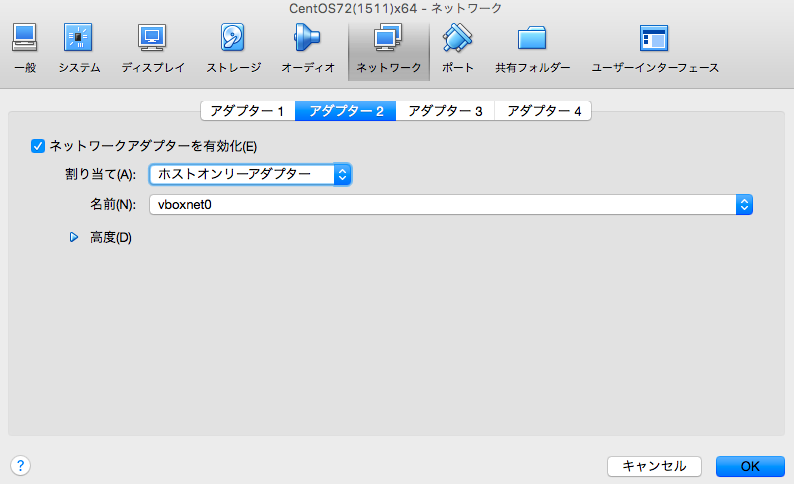Click the 名前(N): label text
This screenshot has width=794, height=484.
(113, 205)
